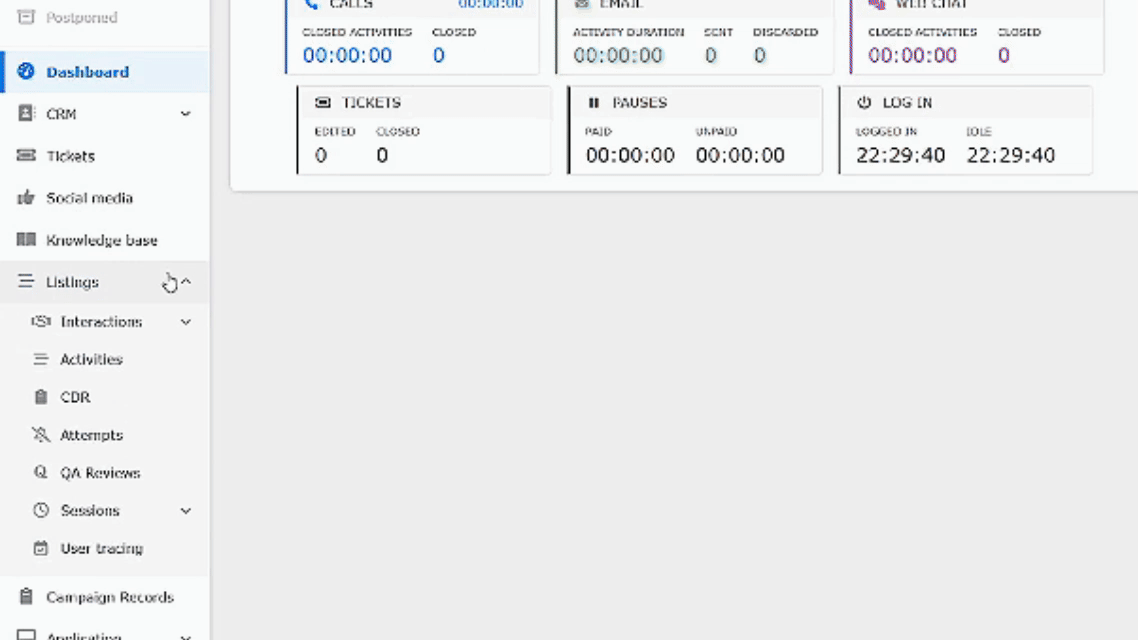Click the User tracing icon

pos(41,548)
